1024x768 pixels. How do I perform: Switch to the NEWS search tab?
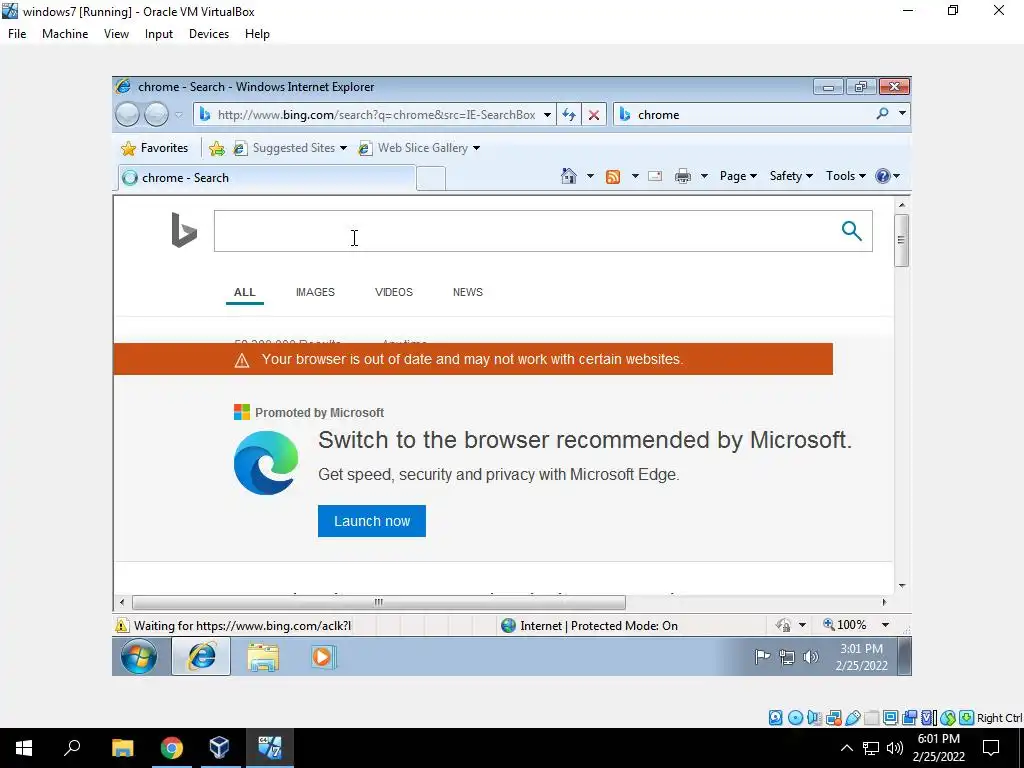coord(468,292)
